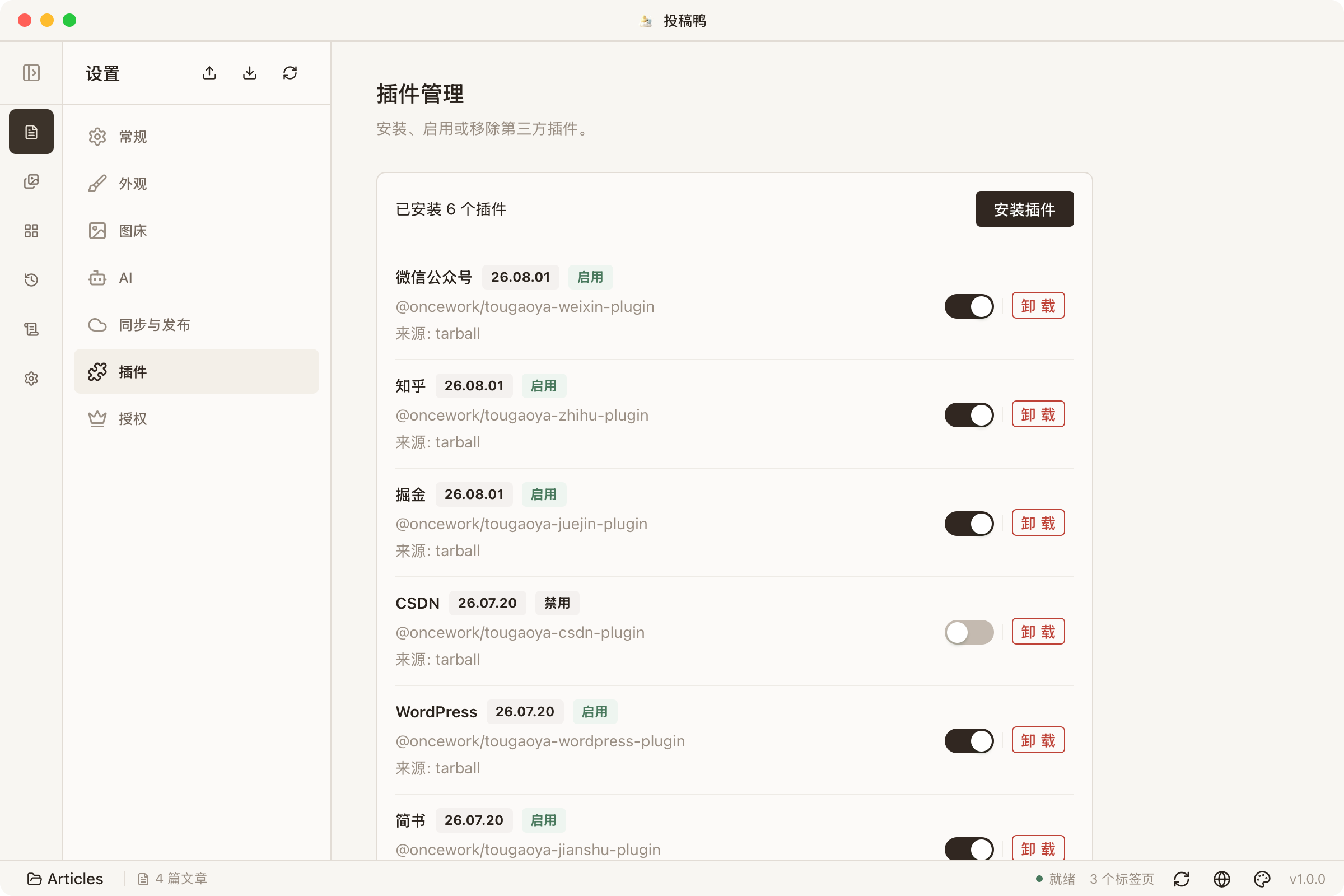Uninstall the WordPress plugin
The image size is (1344, 896).
pos(1038,740)
